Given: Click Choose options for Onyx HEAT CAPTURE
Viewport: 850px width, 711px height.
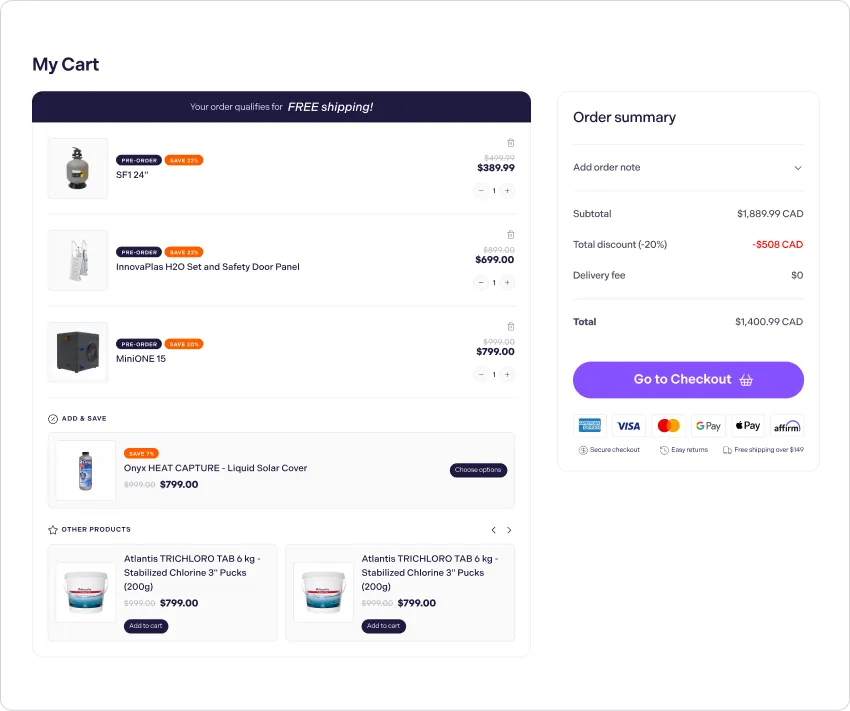Looking at the screenshot, I should (x=478, y=470).
